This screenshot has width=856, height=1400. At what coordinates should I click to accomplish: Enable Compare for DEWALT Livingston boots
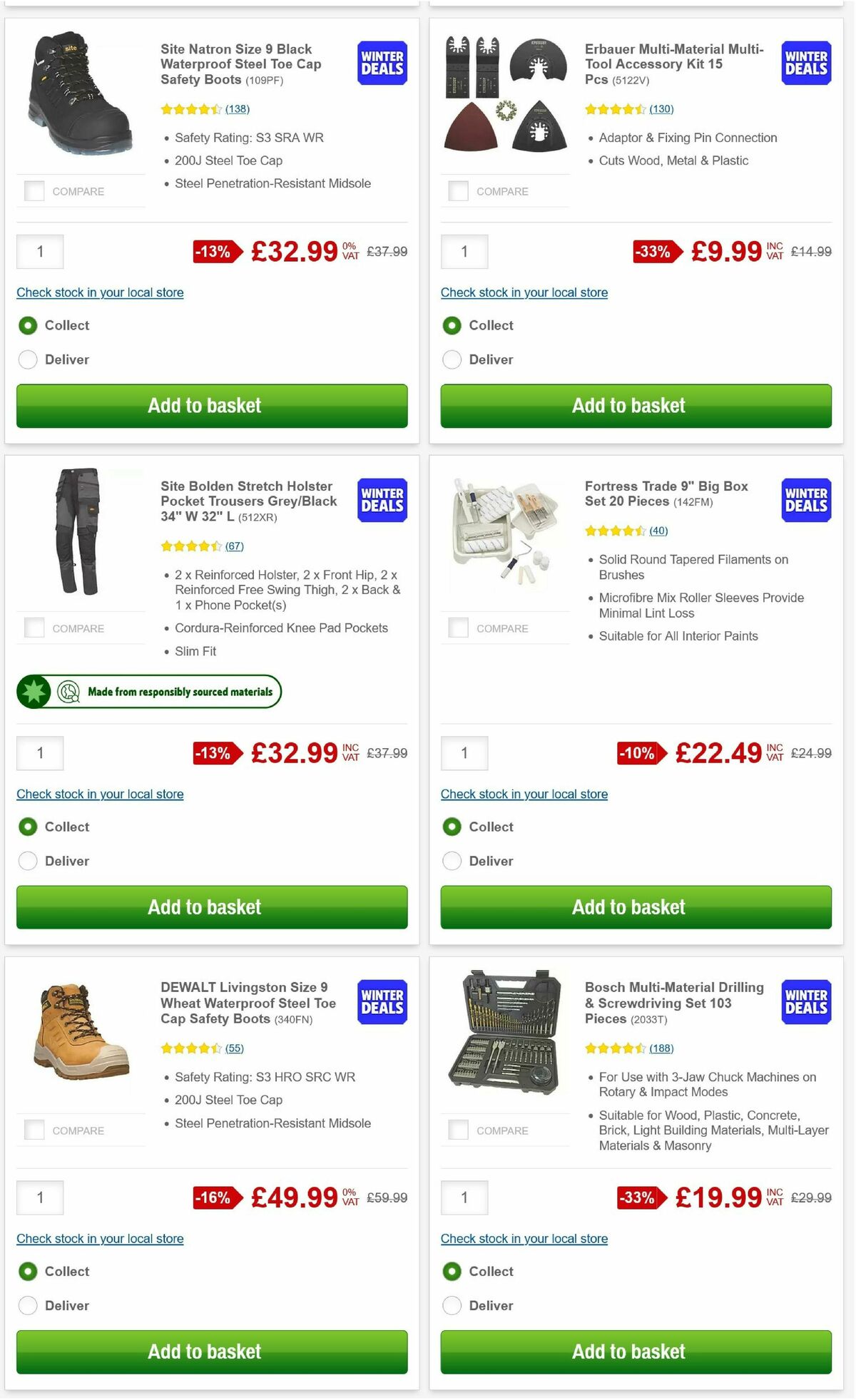34,1130
